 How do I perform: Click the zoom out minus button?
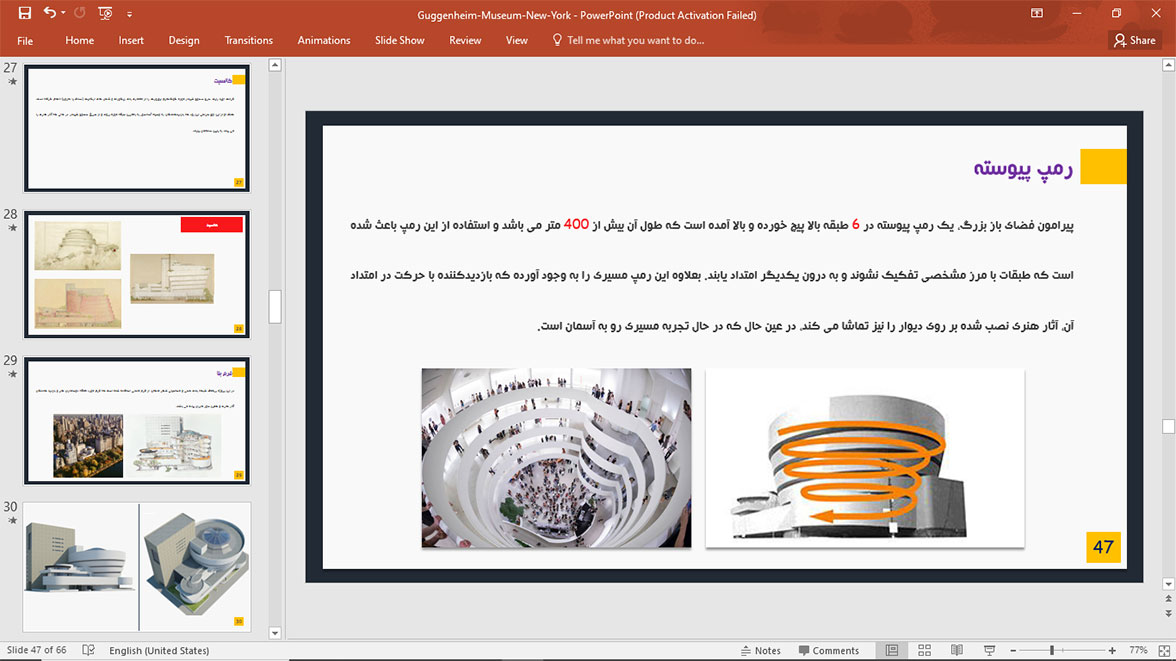pos(1013,650)
